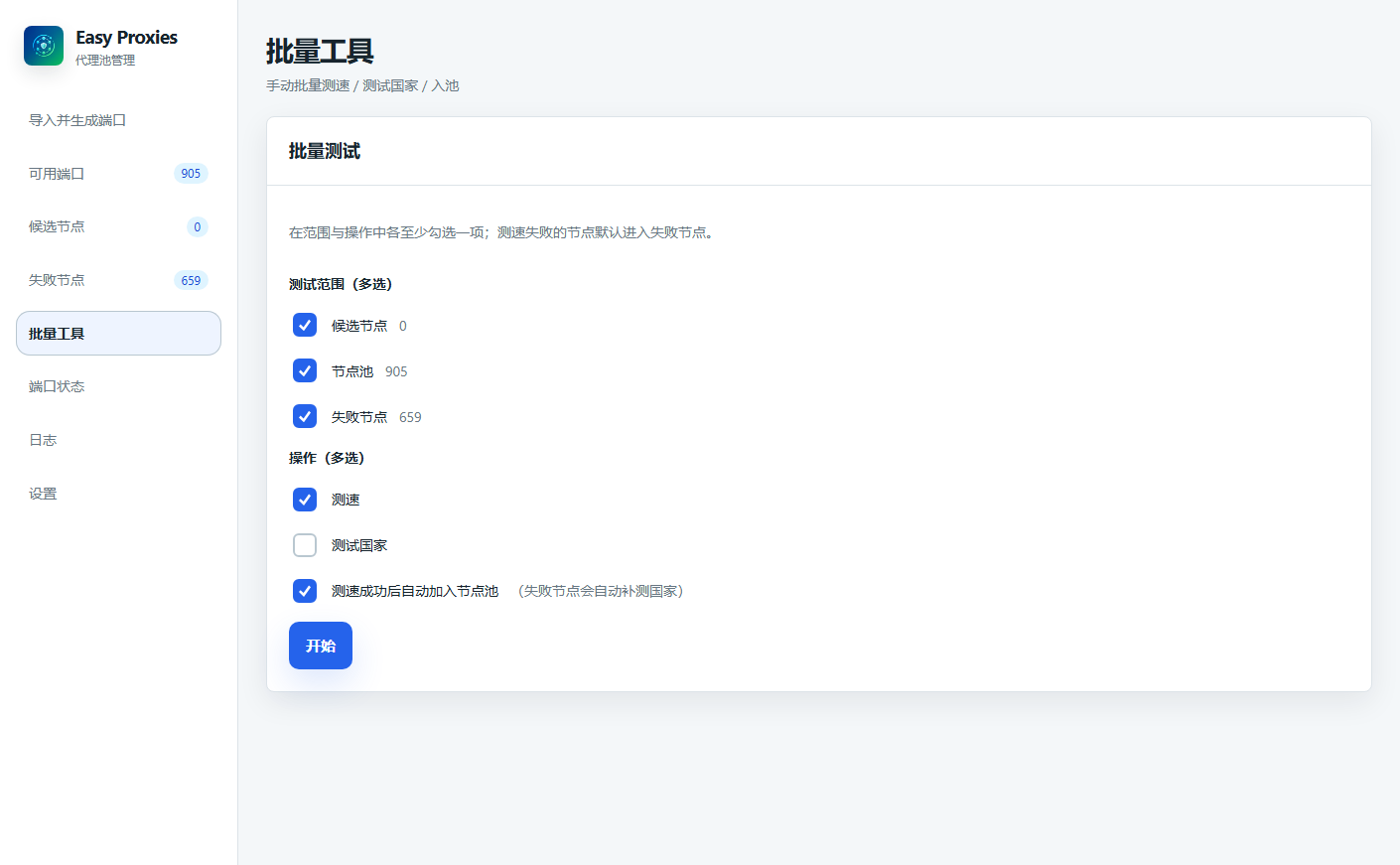Click the 批量测试 card title

325,151
